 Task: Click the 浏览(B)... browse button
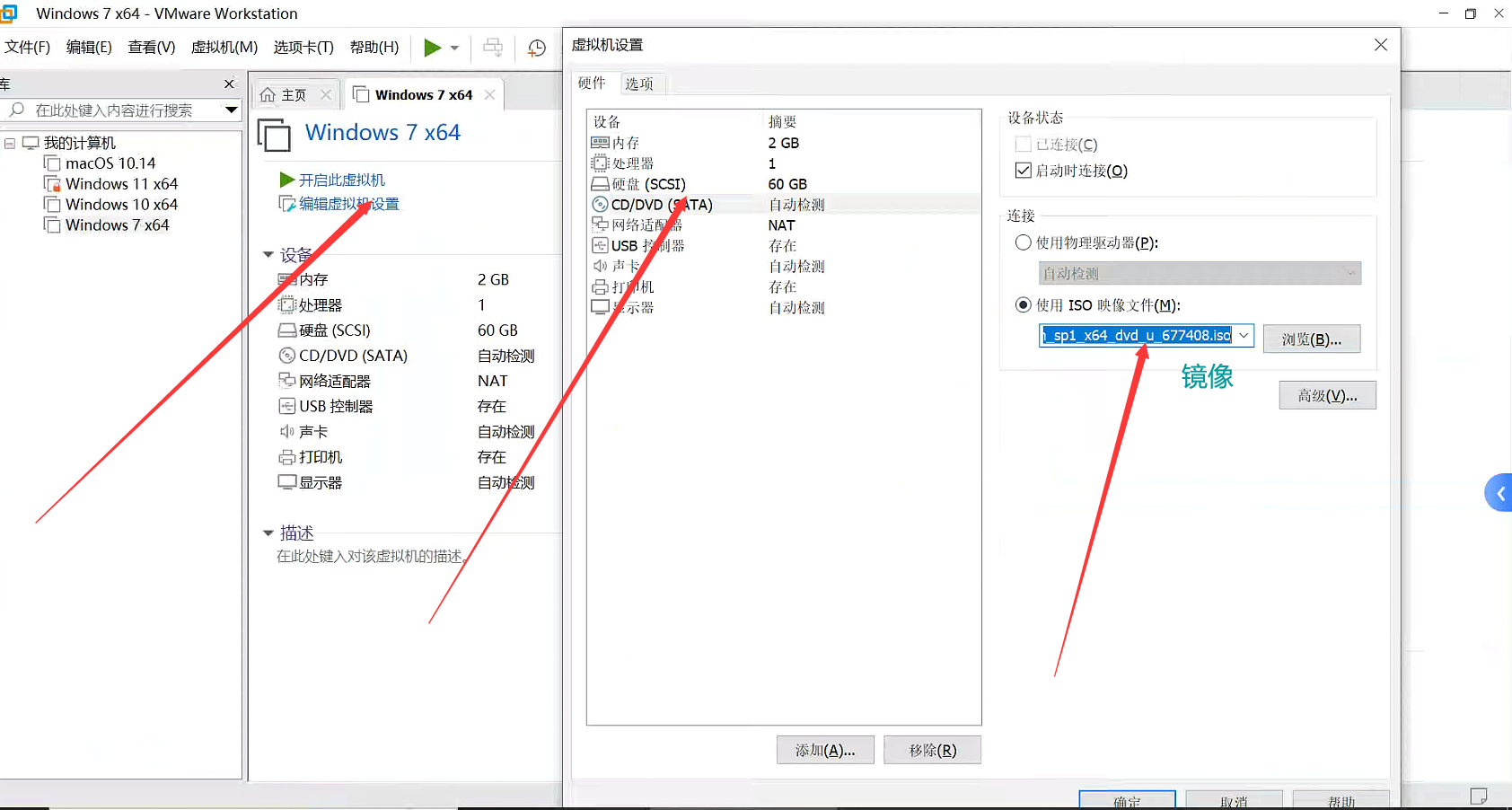coord(1312,339)
